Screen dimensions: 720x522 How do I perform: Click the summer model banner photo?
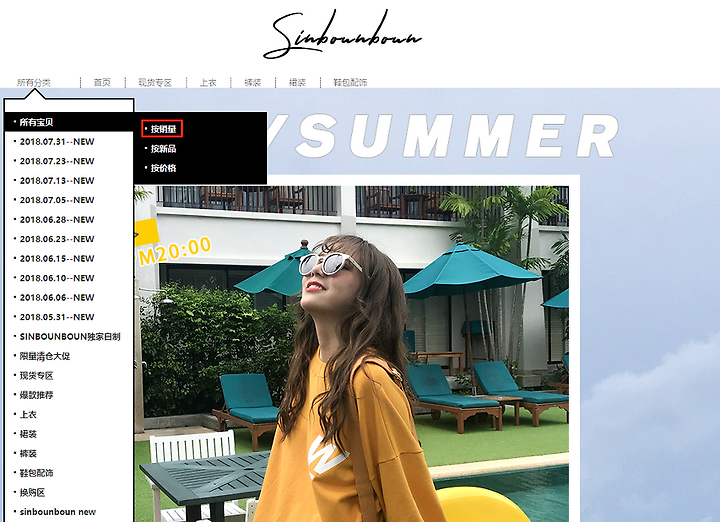coord(351,354)
